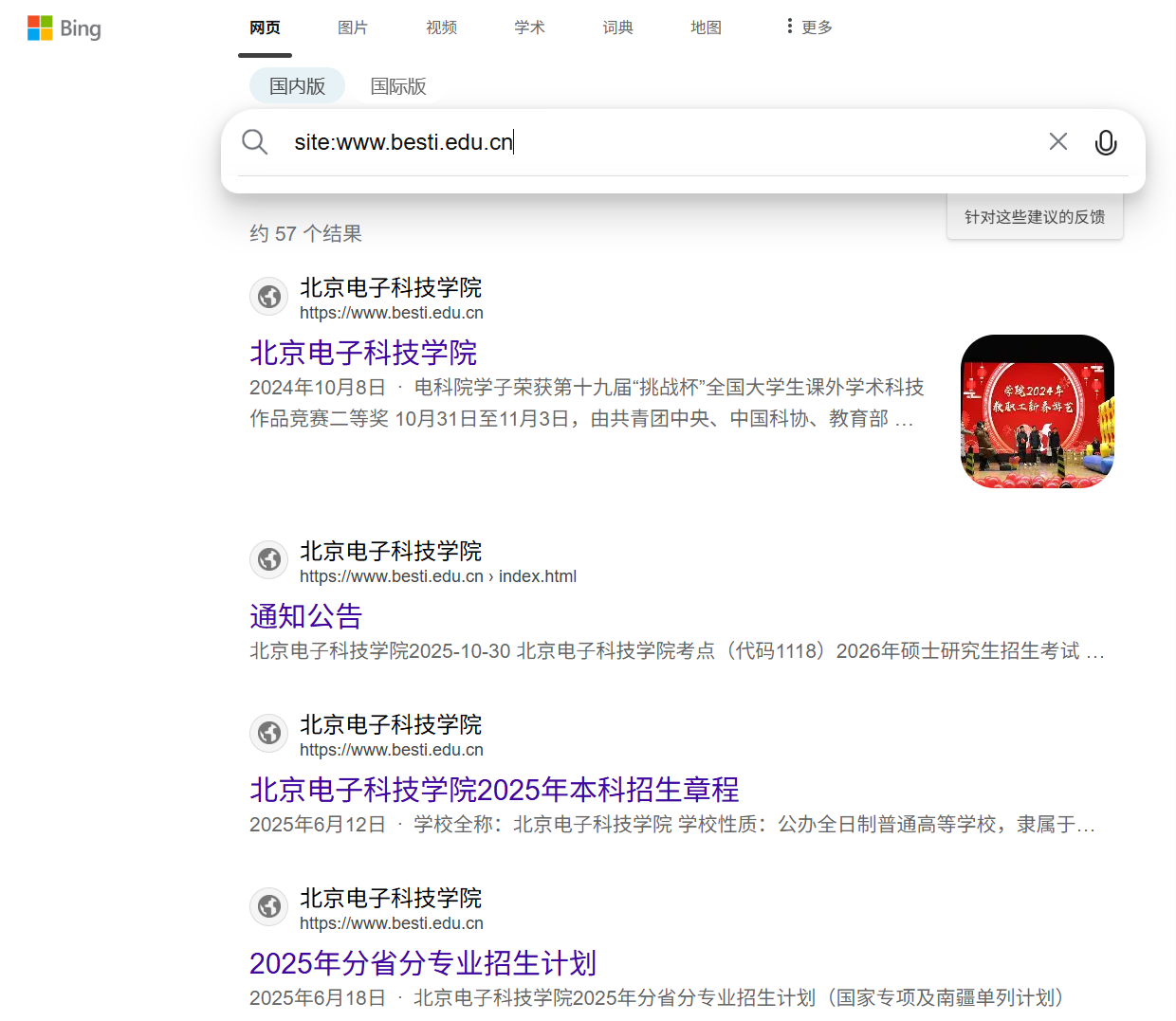Click the search magnifier icon
Screen dimensions: 1176x1021
pyautogui.click(x=254, y=142)
